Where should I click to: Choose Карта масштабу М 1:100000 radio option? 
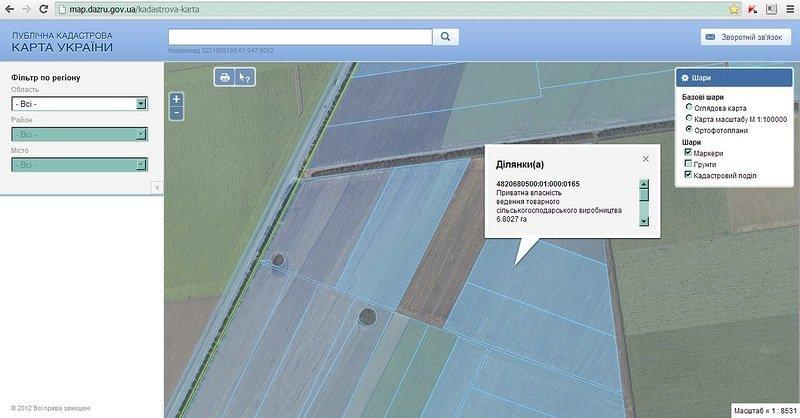pyautogui.click(x=689, y=118)
